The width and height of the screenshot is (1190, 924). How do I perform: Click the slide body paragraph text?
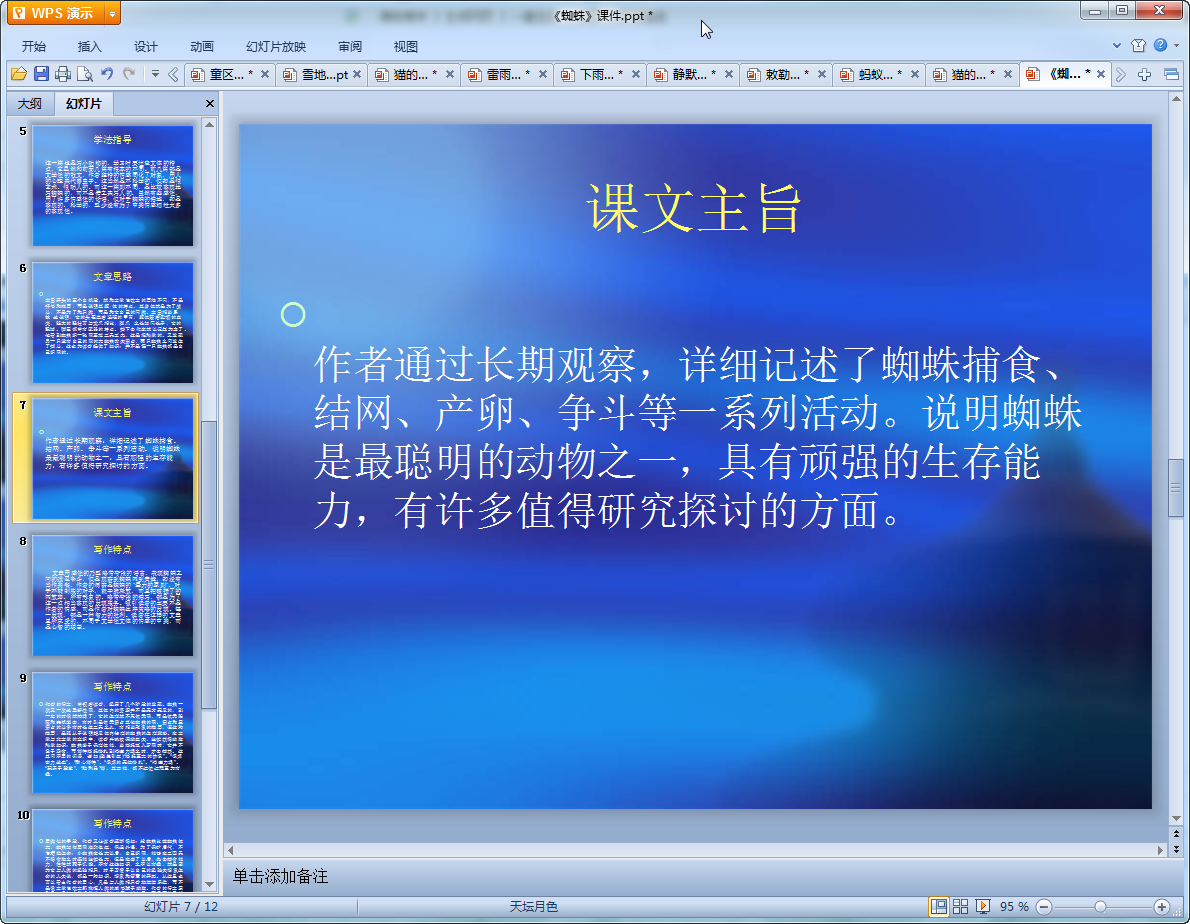click(x=697, y=437)
